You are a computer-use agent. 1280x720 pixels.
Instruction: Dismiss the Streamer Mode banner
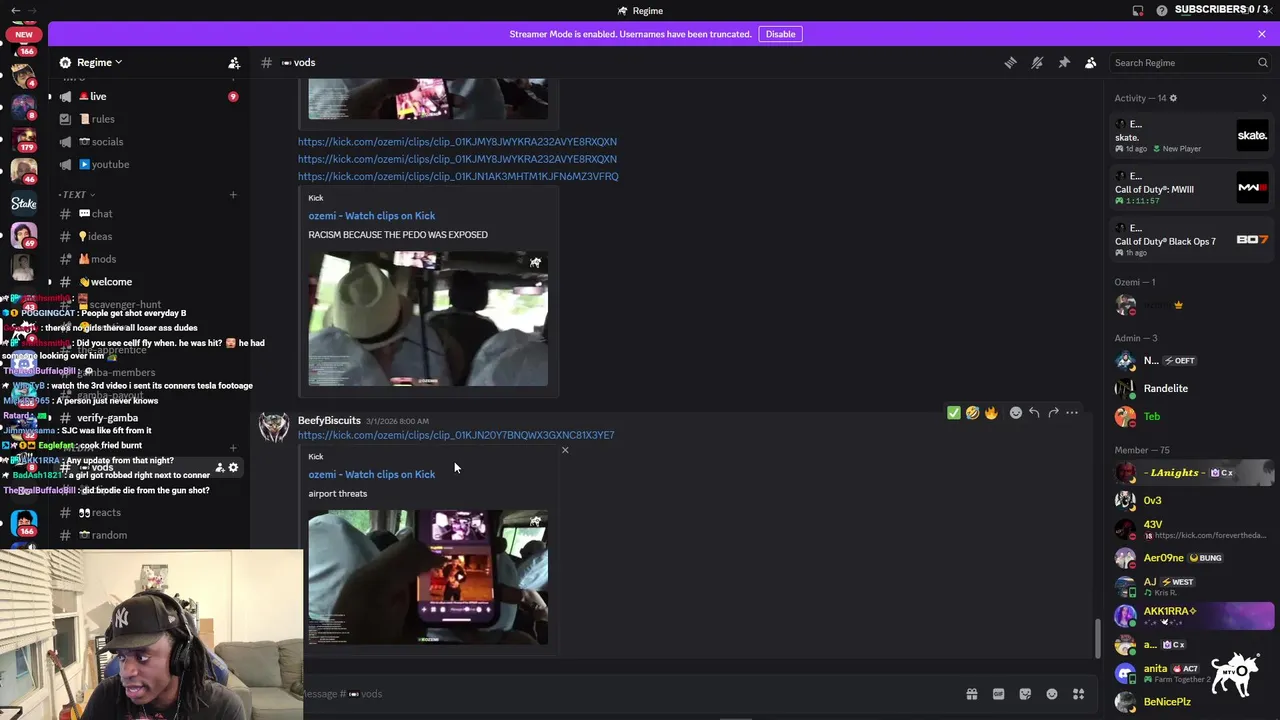point(1262,34)
